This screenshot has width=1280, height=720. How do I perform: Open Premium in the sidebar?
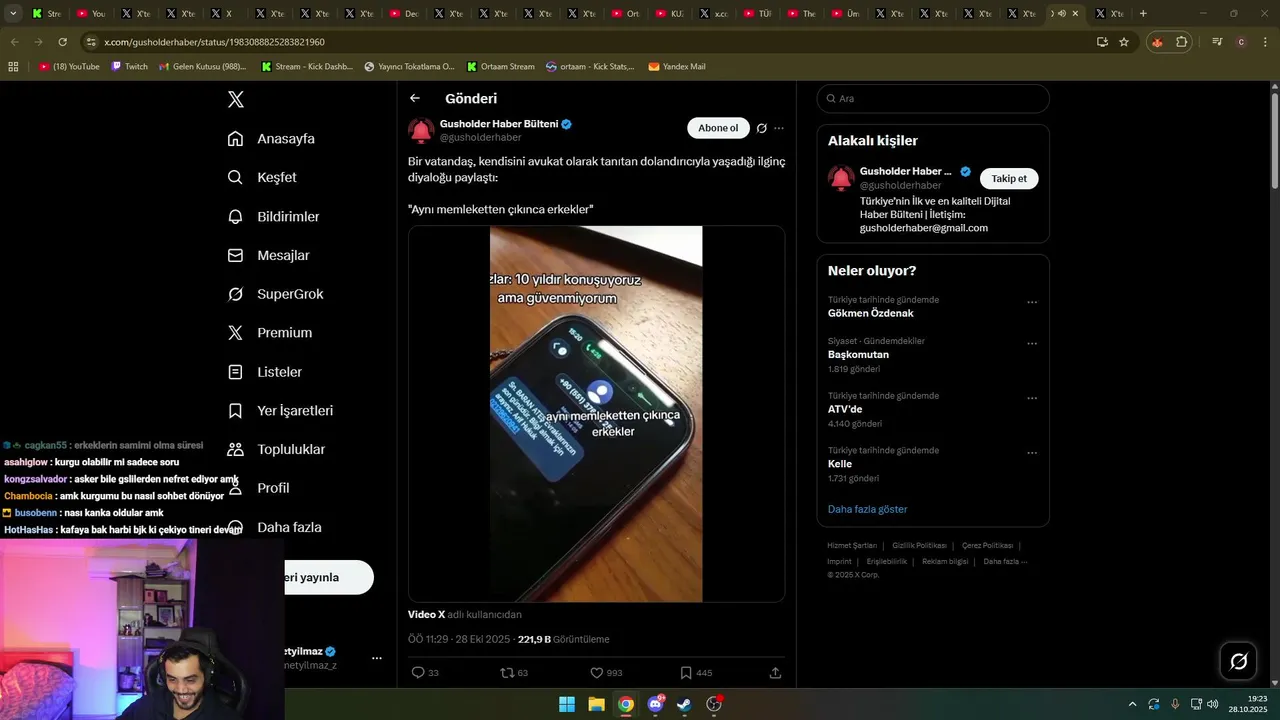click(x=269, y=332)
